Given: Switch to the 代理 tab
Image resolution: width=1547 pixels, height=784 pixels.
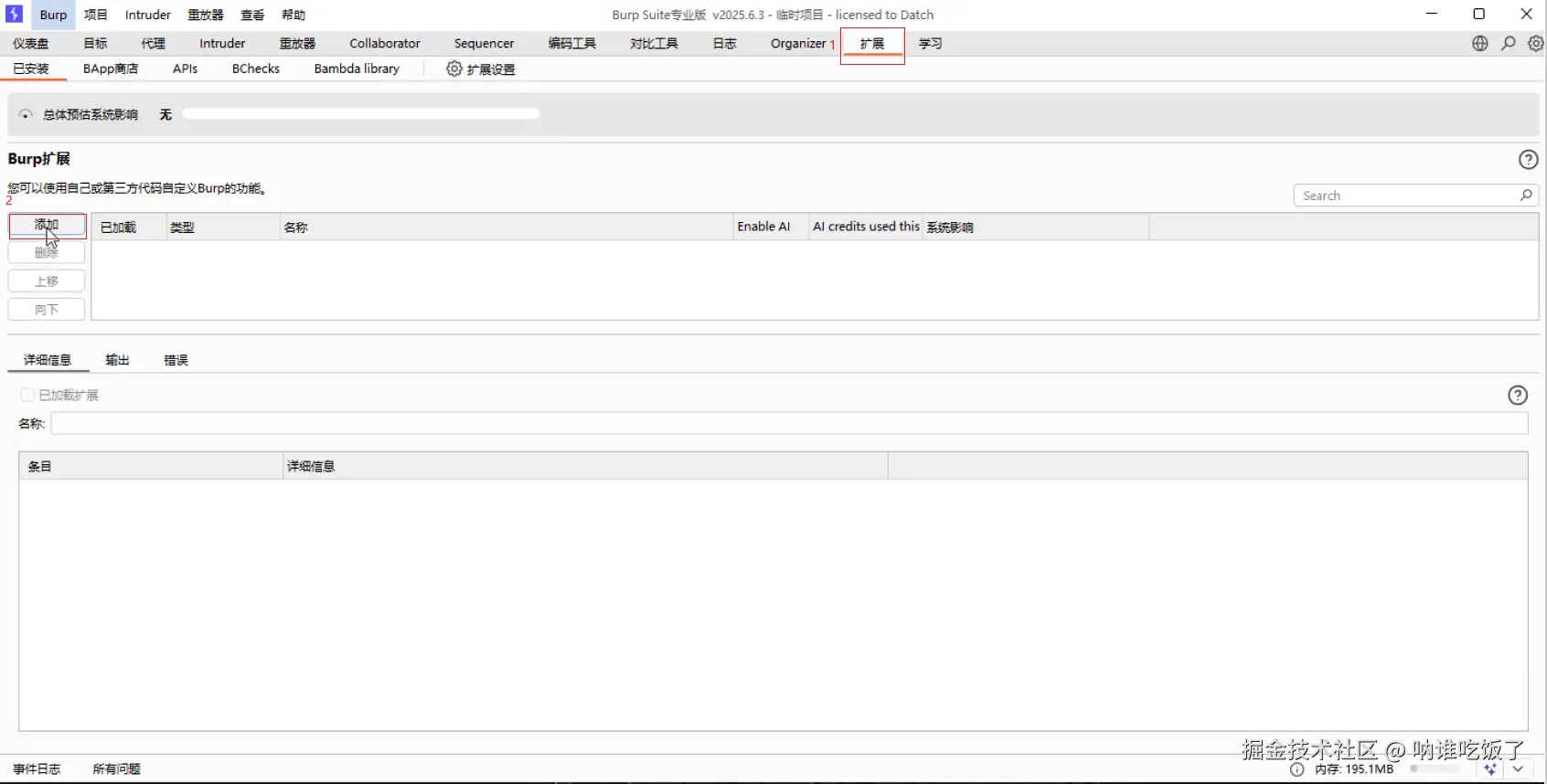Looking at the screenshot, I should 154,43.
